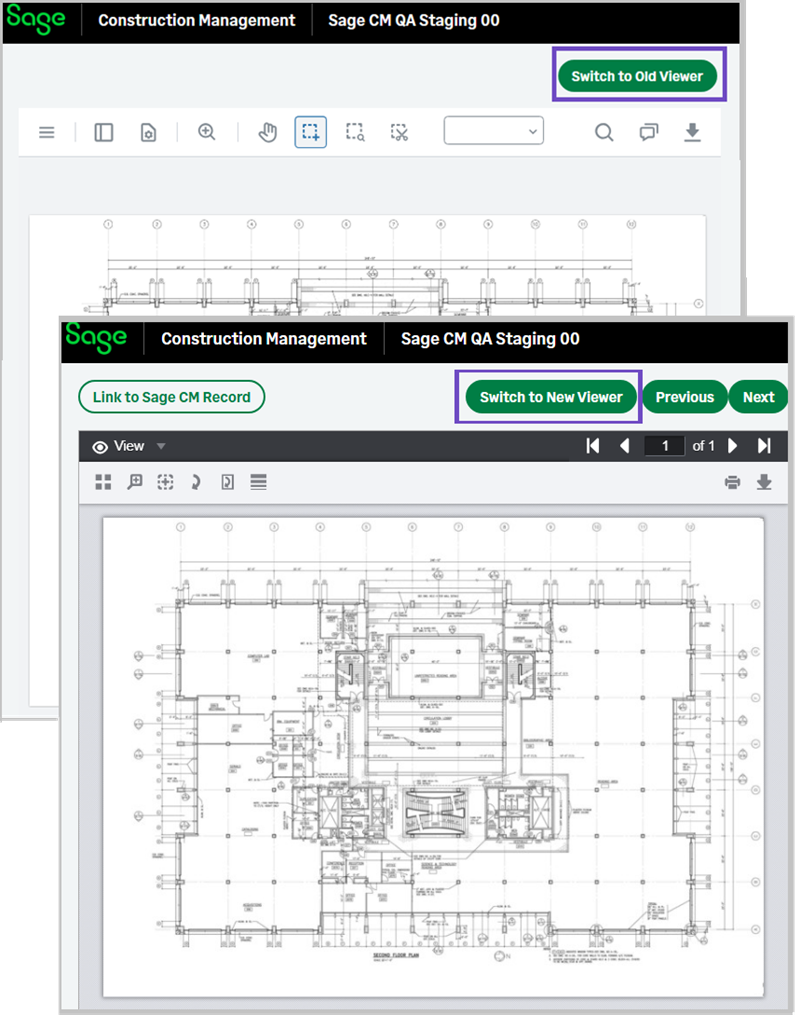Click the zoom-in icon in the old viewer toolbar
This screenshot has height=1027, width=800.
(x=134, y=483)
